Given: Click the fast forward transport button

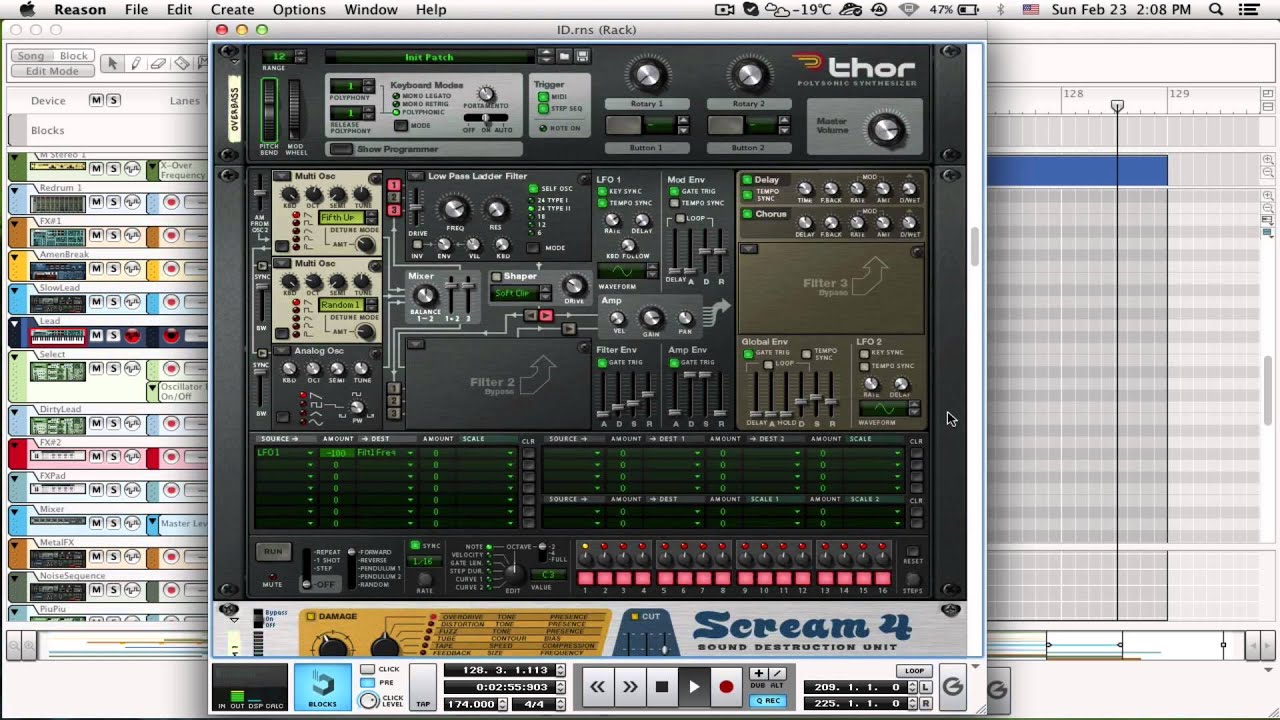Looking at the screenshot, I should pyautogui.click(x=630, y=687).
